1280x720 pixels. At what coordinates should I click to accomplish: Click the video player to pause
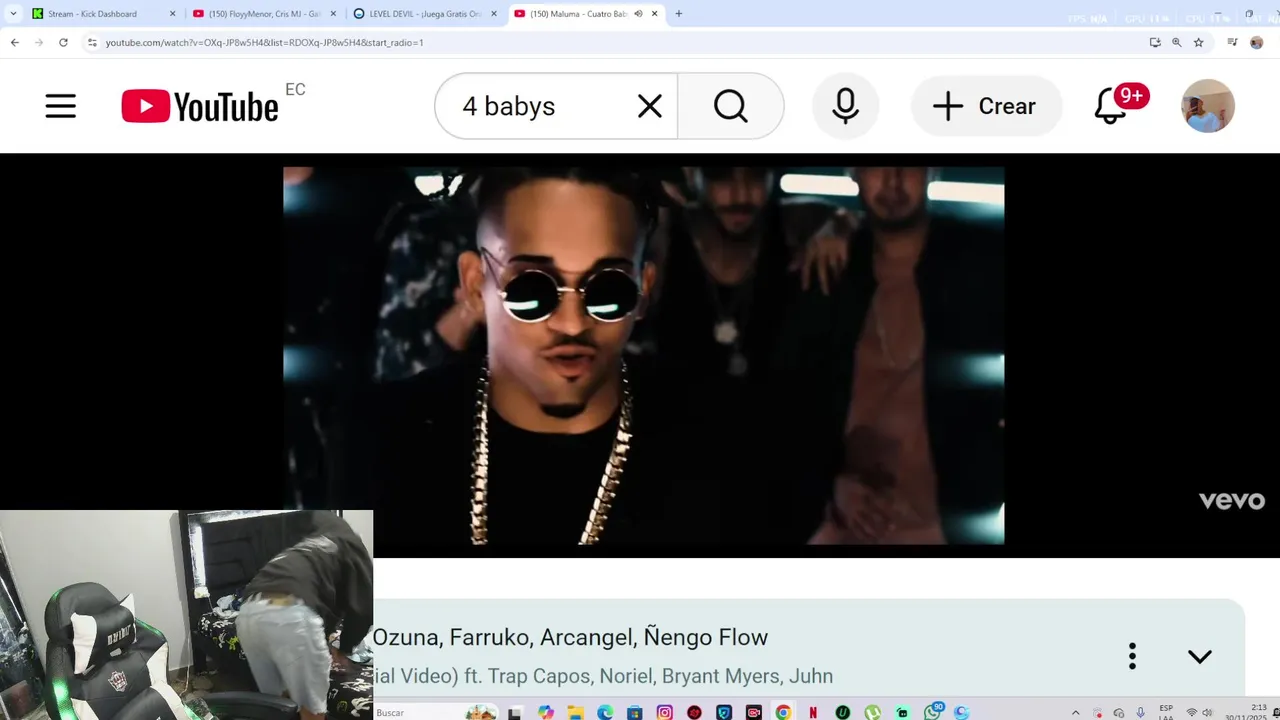point(643,355)
